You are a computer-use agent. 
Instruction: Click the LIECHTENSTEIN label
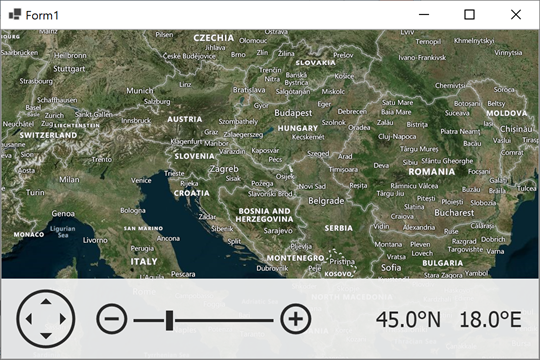(77, 126)
